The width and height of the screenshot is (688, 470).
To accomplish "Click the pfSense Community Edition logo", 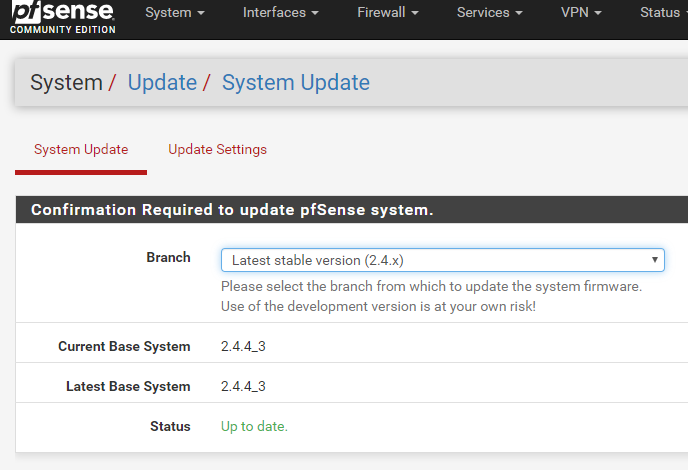I will [x=63, y=17].
